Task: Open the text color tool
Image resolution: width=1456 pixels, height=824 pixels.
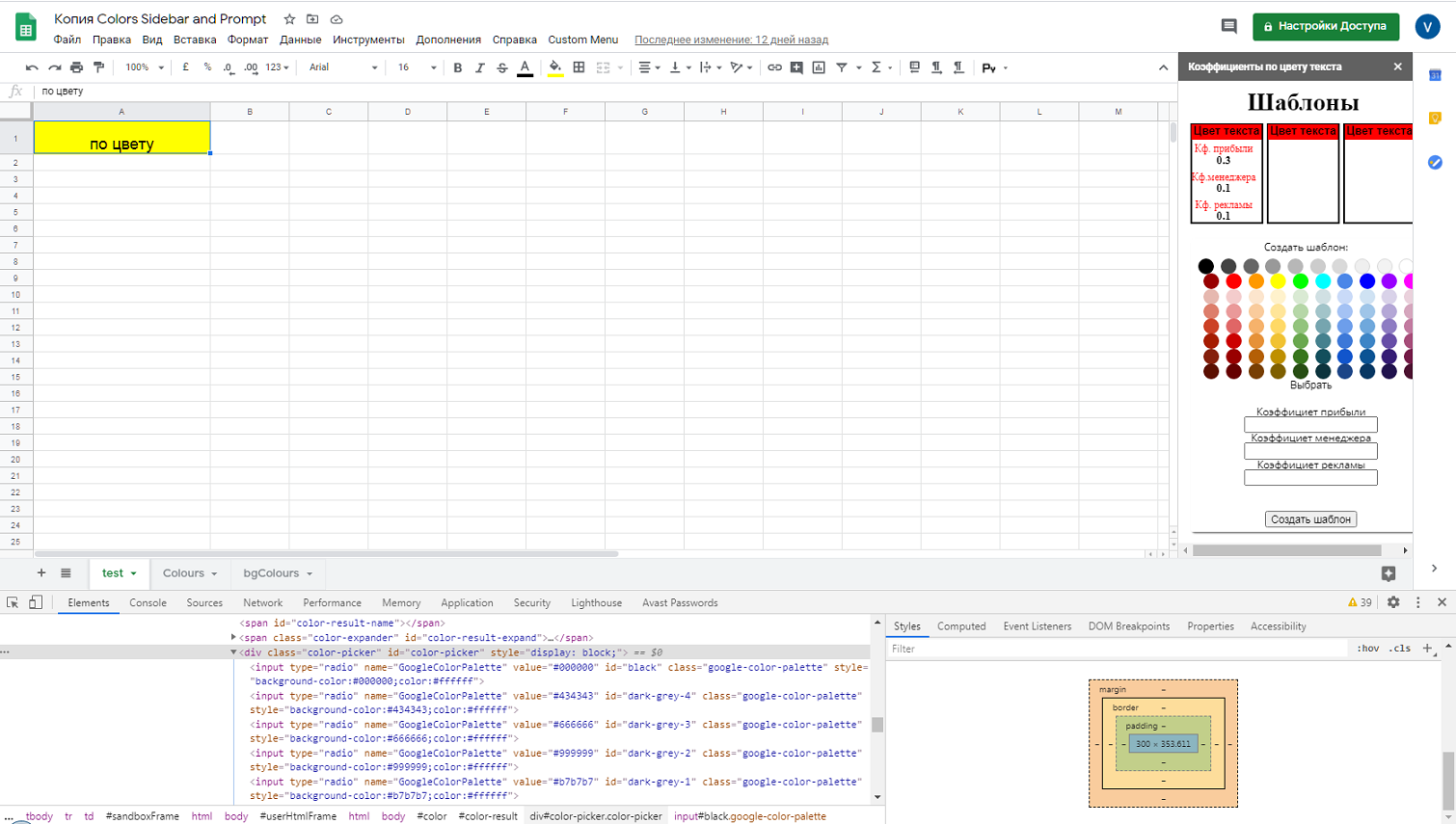Action: coord(525,67)
